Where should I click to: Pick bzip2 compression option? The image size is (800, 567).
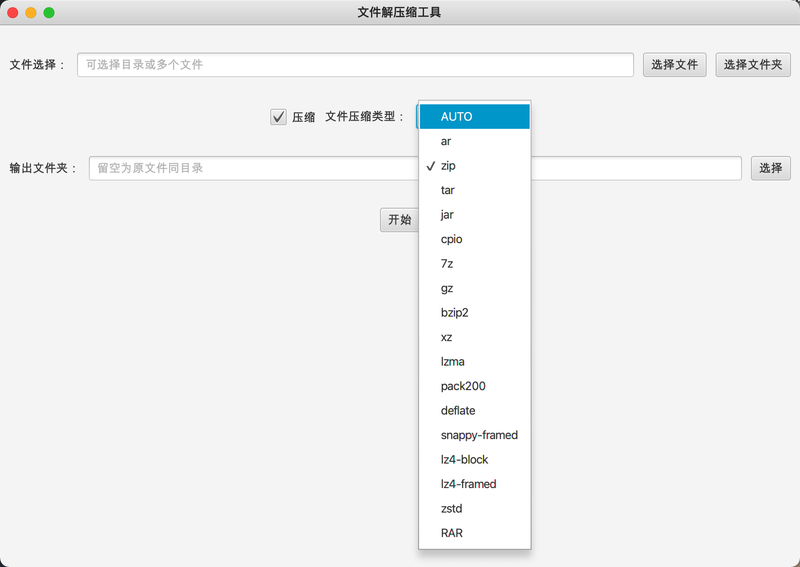(474, 312)
